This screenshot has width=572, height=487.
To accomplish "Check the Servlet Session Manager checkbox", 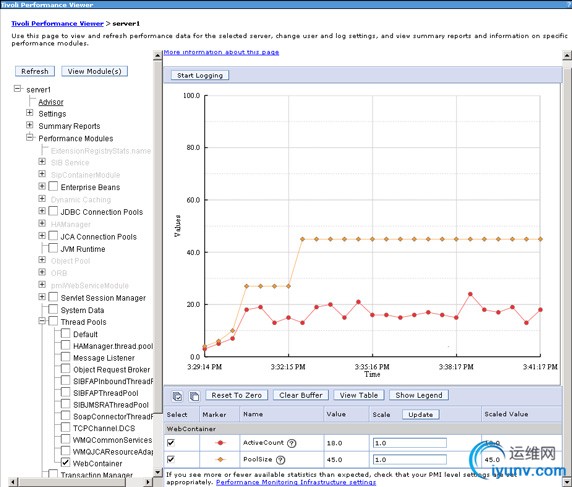I will [x=53, y=297].
